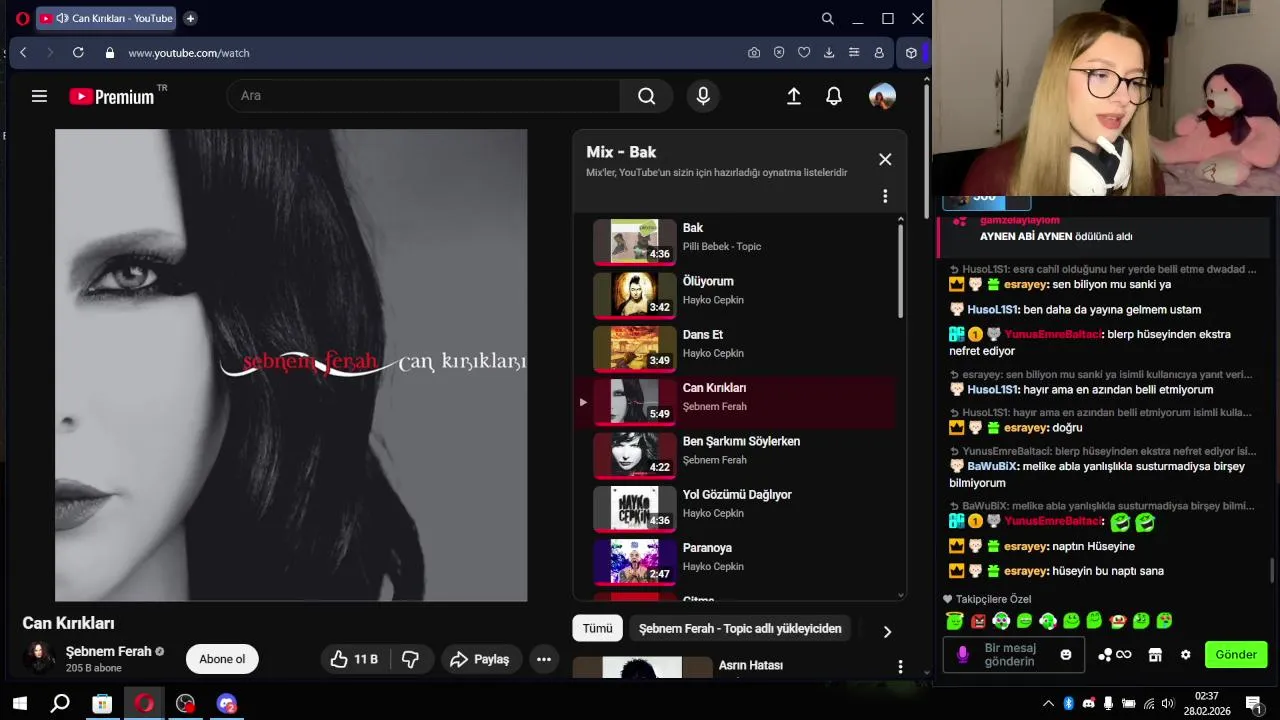Play 'Yol Gözümü Dağlıyor' from the mix
Screen dimensions: 1280x720
point(735,507)
